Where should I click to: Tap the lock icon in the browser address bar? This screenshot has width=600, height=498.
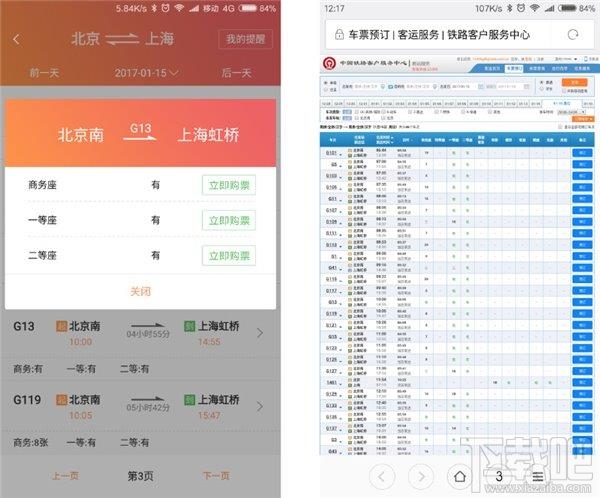(339, 34)
